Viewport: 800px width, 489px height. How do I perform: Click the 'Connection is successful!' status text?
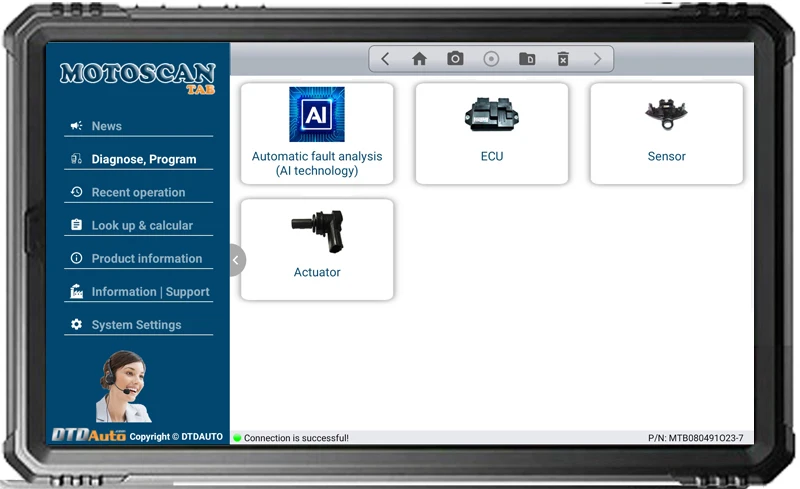coord(296,438)
